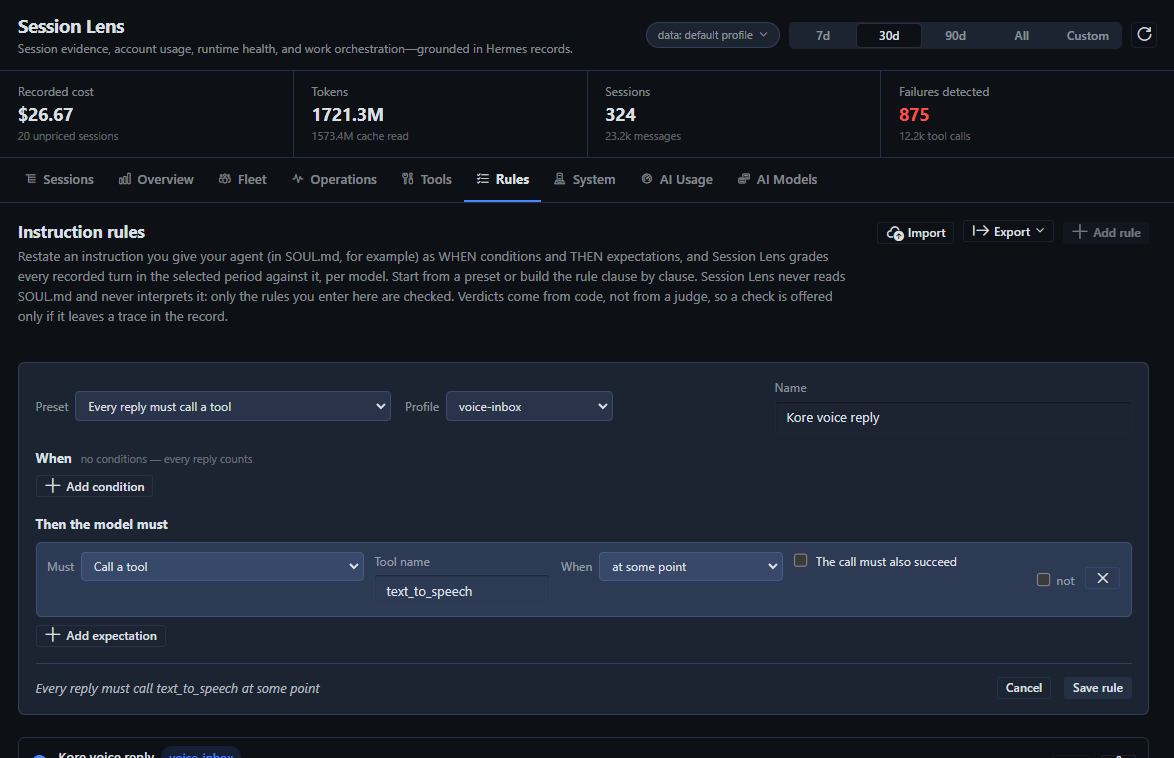The image size is (1174, 758).
Task: Click the Import button
Action: (x=916, y=233)
